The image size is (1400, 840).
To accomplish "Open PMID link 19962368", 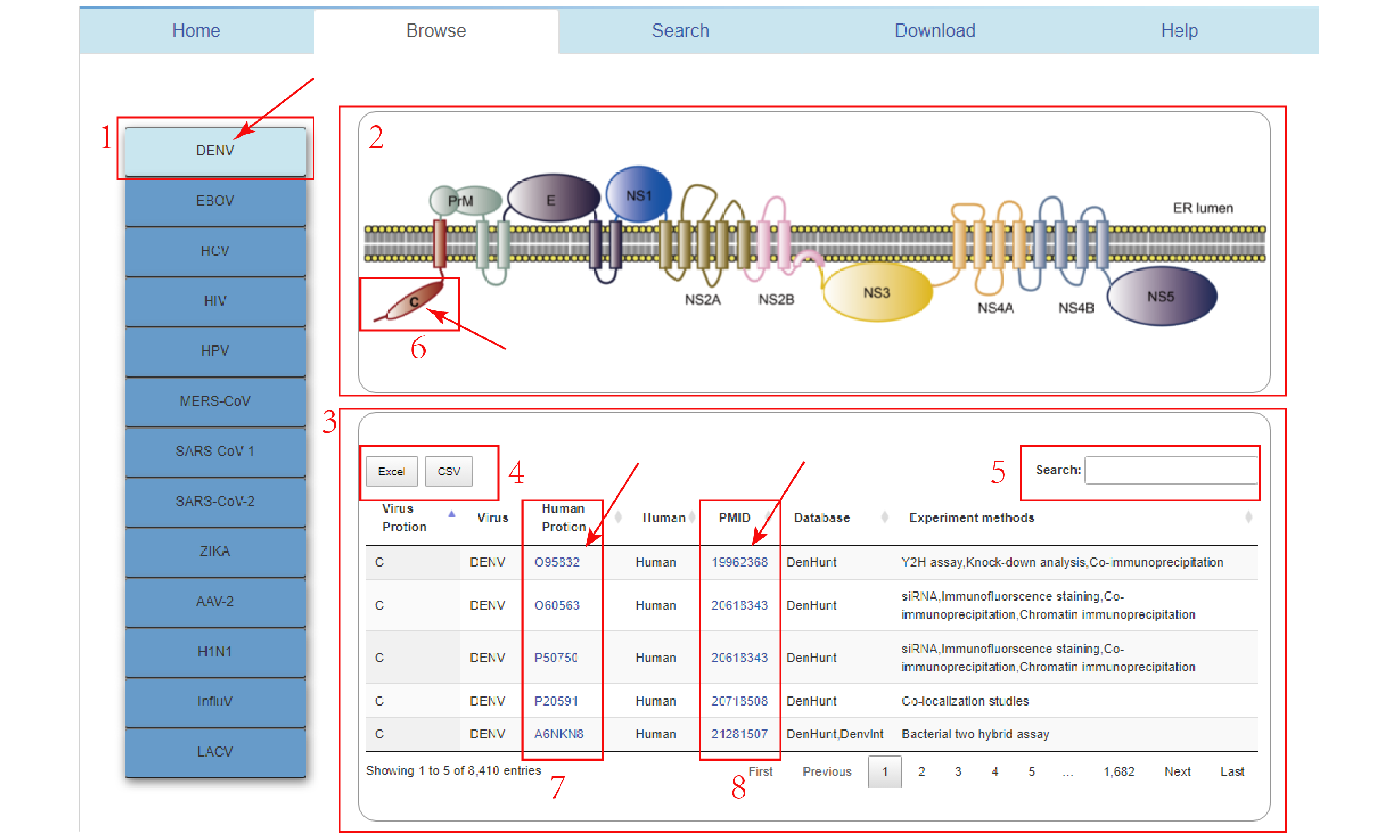I will [739, 562].
